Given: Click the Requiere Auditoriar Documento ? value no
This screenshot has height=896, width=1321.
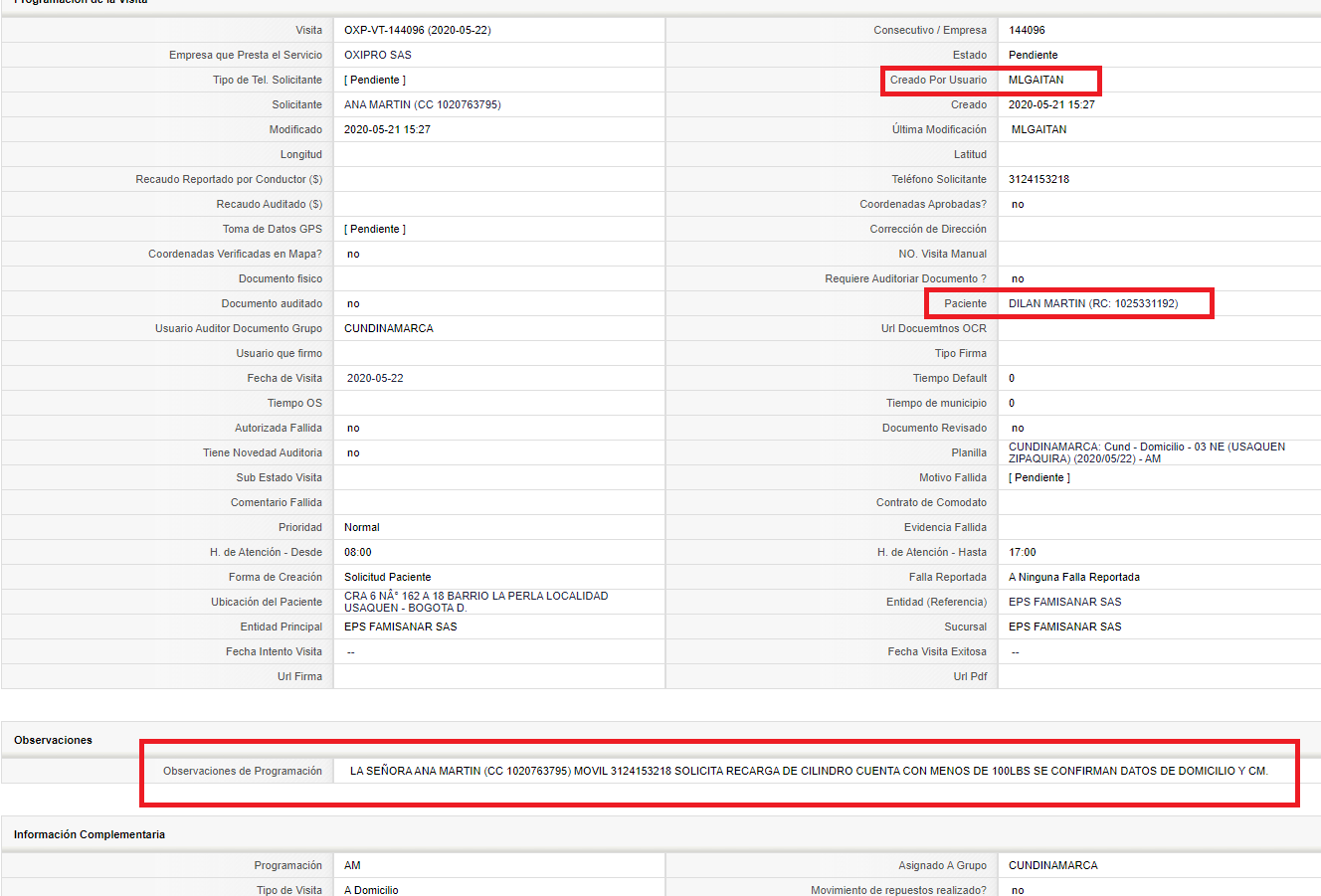Looking at the screenshot, I should point(1018,278).
